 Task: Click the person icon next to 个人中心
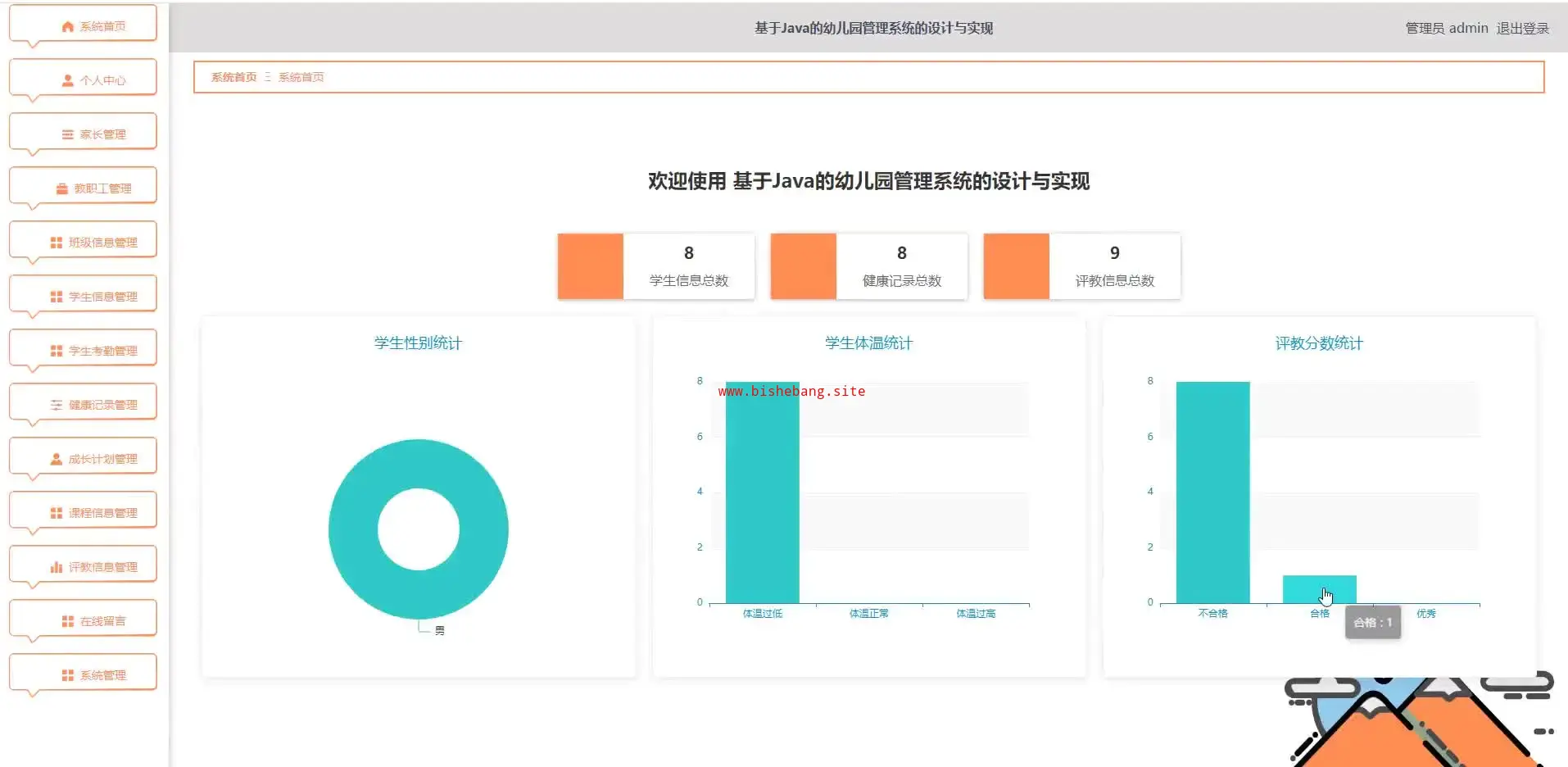(68, 81)
